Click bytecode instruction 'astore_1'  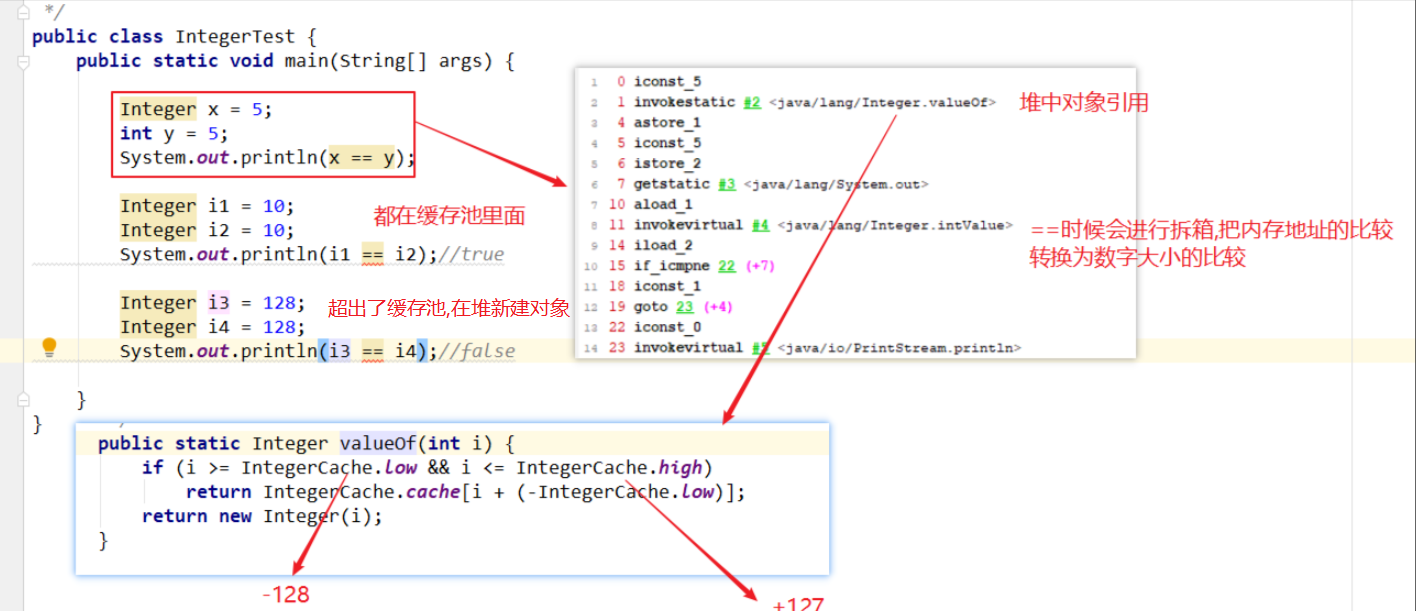(x=667, y=123)
